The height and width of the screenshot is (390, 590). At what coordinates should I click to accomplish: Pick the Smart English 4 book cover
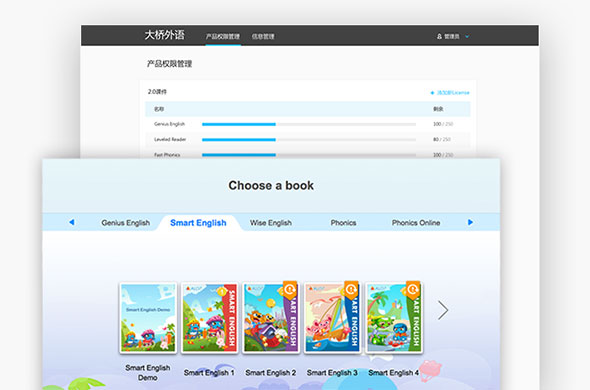(x=394, y=318)
